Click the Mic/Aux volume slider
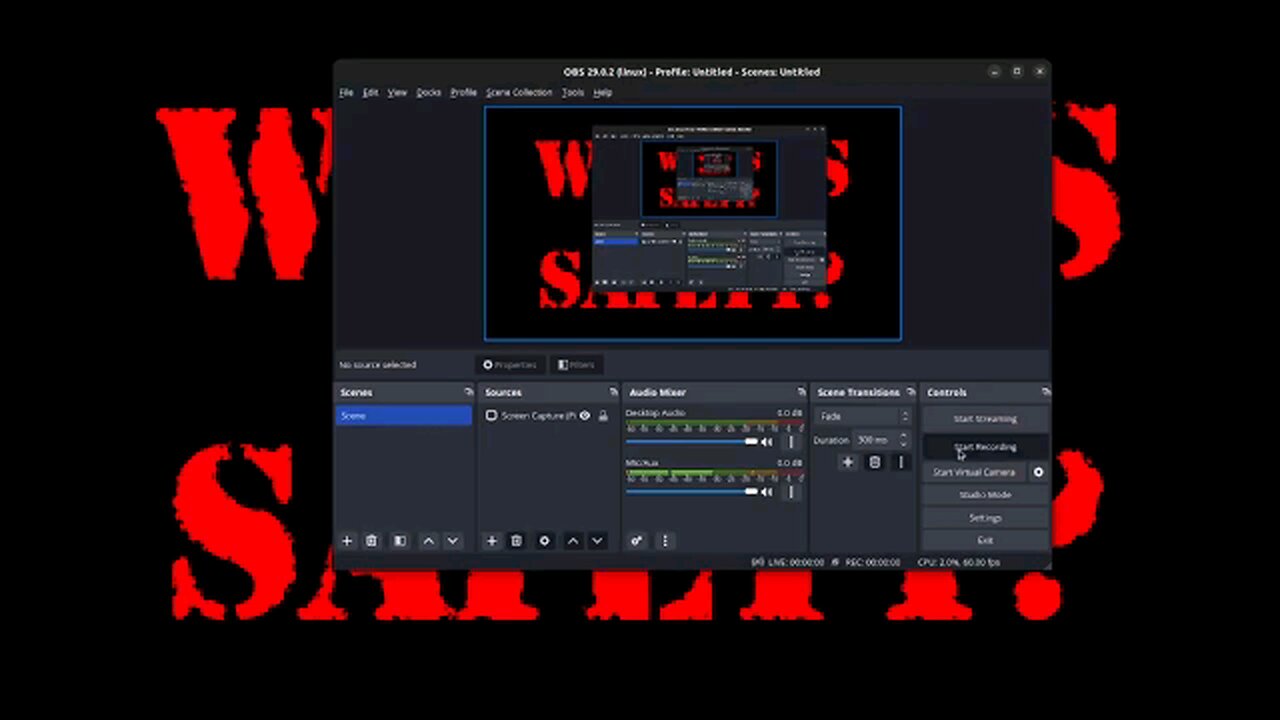The image size is (1280, 720). tap(692, 492)
